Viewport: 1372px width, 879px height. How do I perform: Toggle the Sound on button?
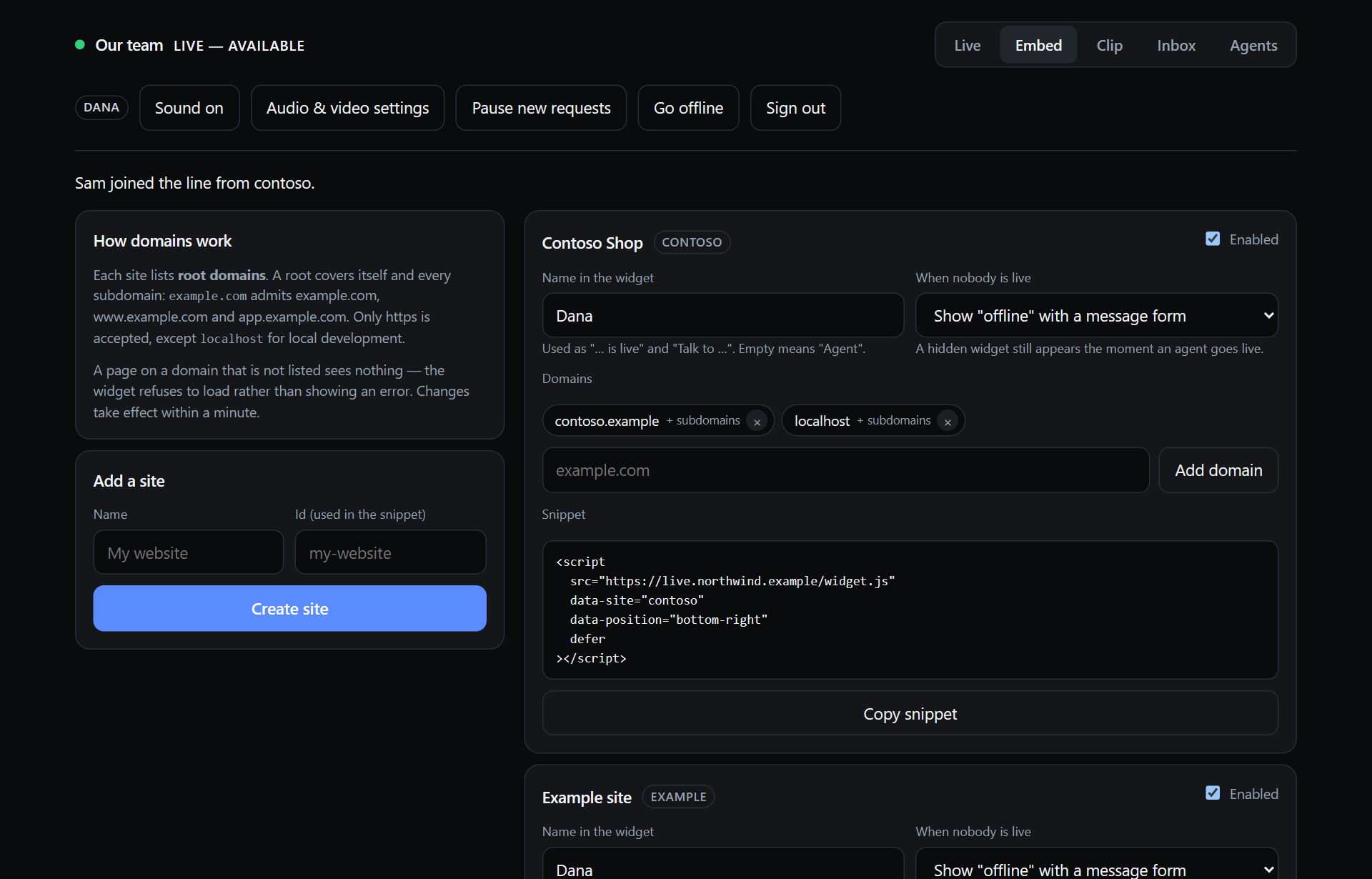pos(189,108)
